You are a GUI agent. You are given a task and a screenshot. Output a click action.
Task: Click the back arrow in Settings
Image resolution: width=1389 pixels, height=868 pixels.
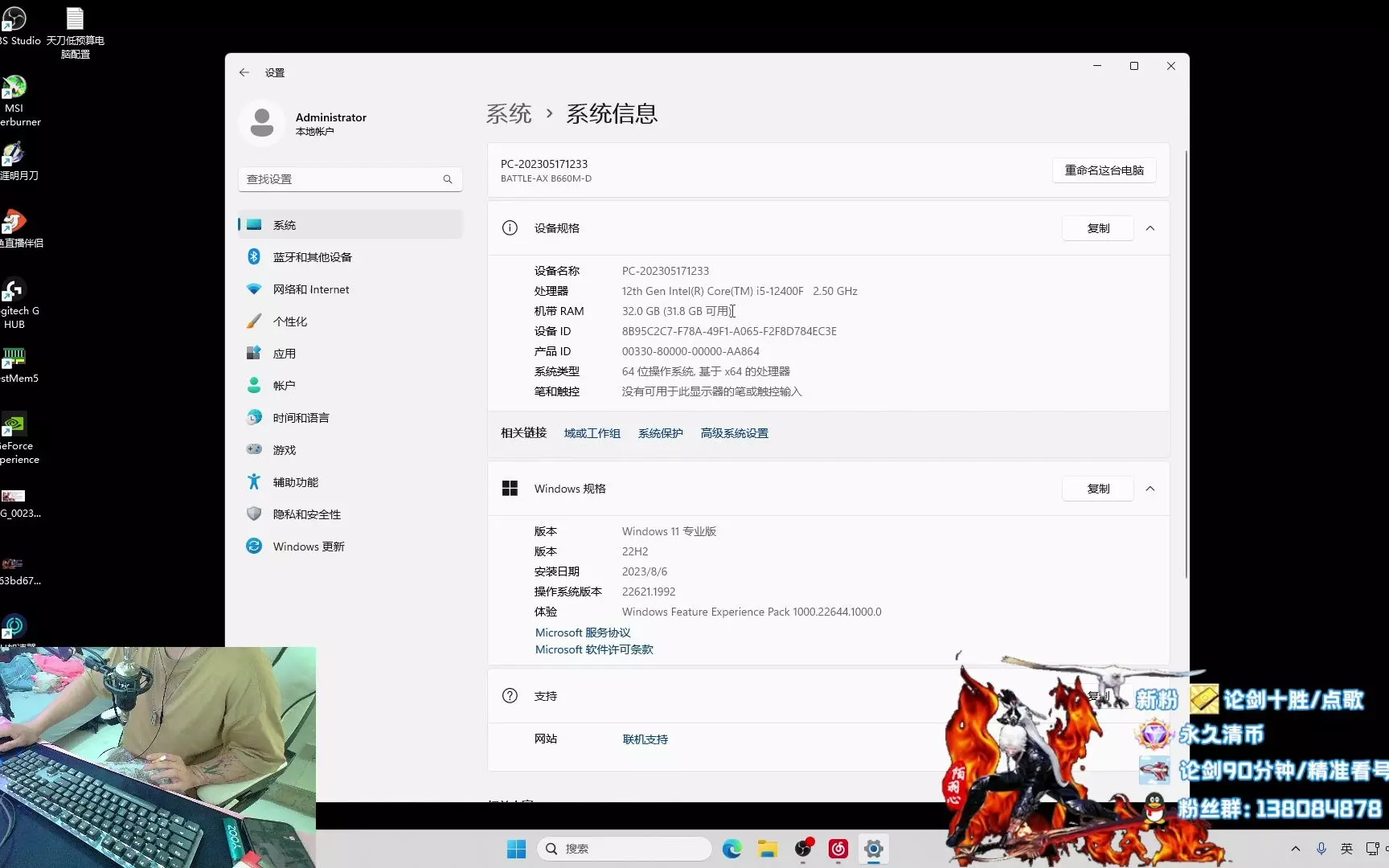click(x=244, y=72)
